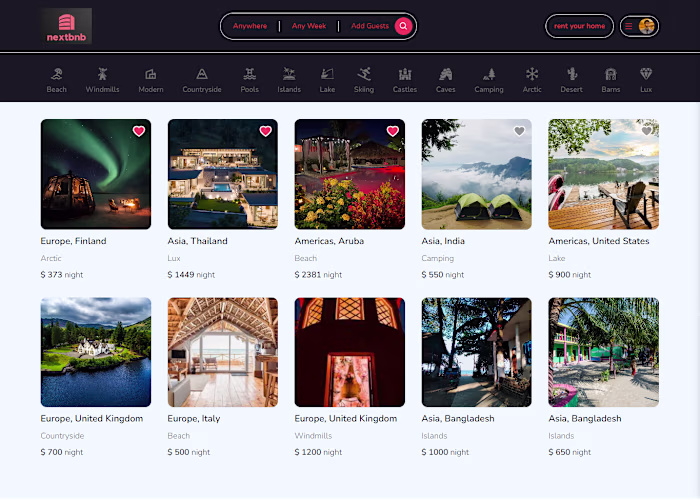Click the Camping label under Asia, India
This screenshot has height=500, width=700.
point(438,258)
